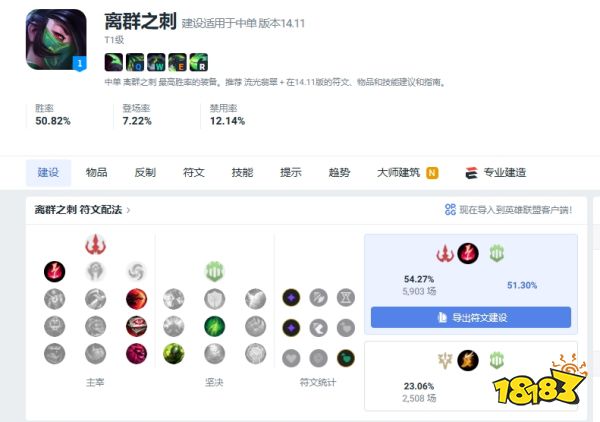Open the 大师建筑 tab with N badge

(408, 173)
